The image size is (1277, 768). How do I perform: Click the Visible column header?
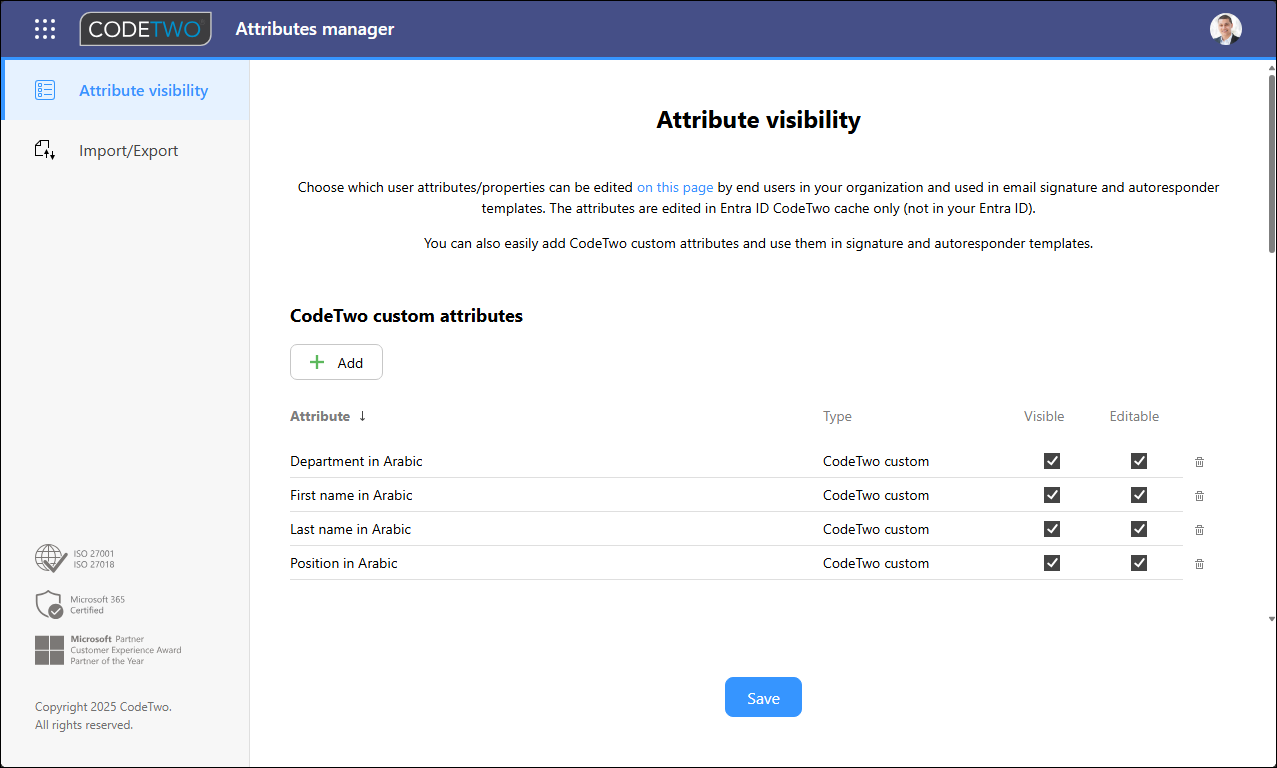click(x=1044, y=416)
